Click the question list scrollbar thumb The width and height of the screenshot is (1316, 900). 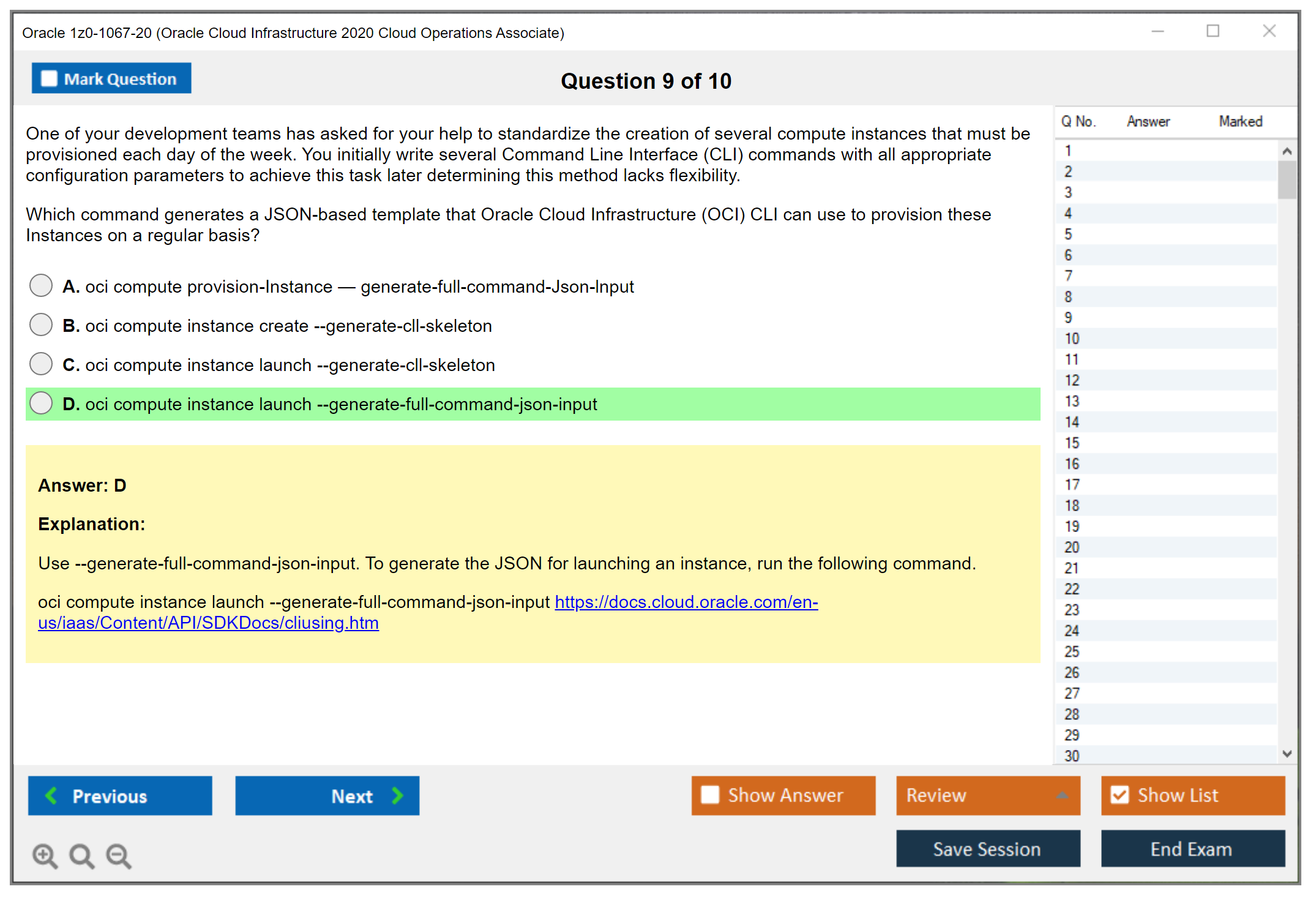[x=1287, y=180]
